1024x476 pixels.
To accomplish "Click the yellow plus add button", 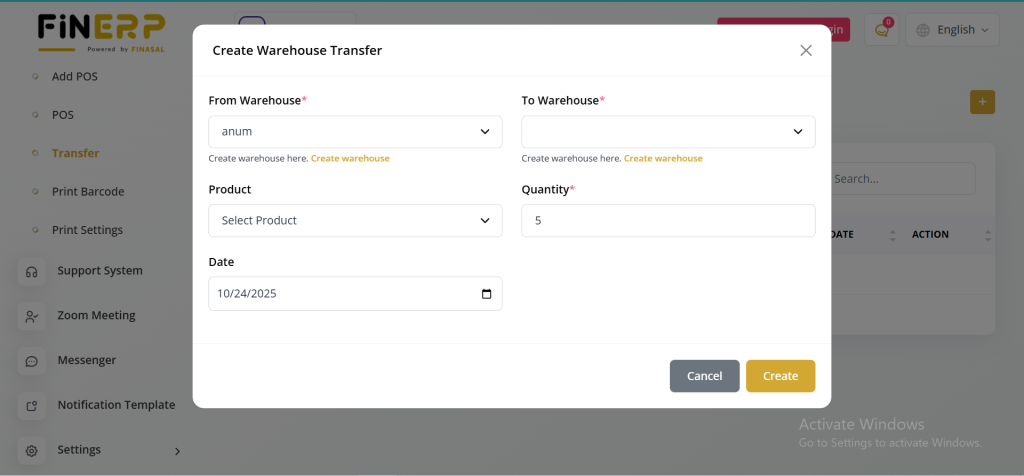I will coord(982,101).
